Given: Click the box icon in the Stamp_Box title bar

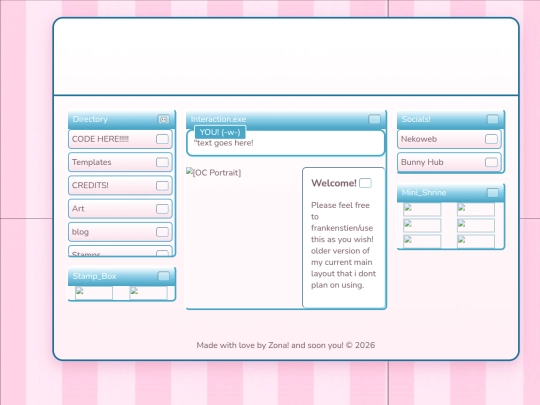Looking at the screenshot, I should (164, 276).
